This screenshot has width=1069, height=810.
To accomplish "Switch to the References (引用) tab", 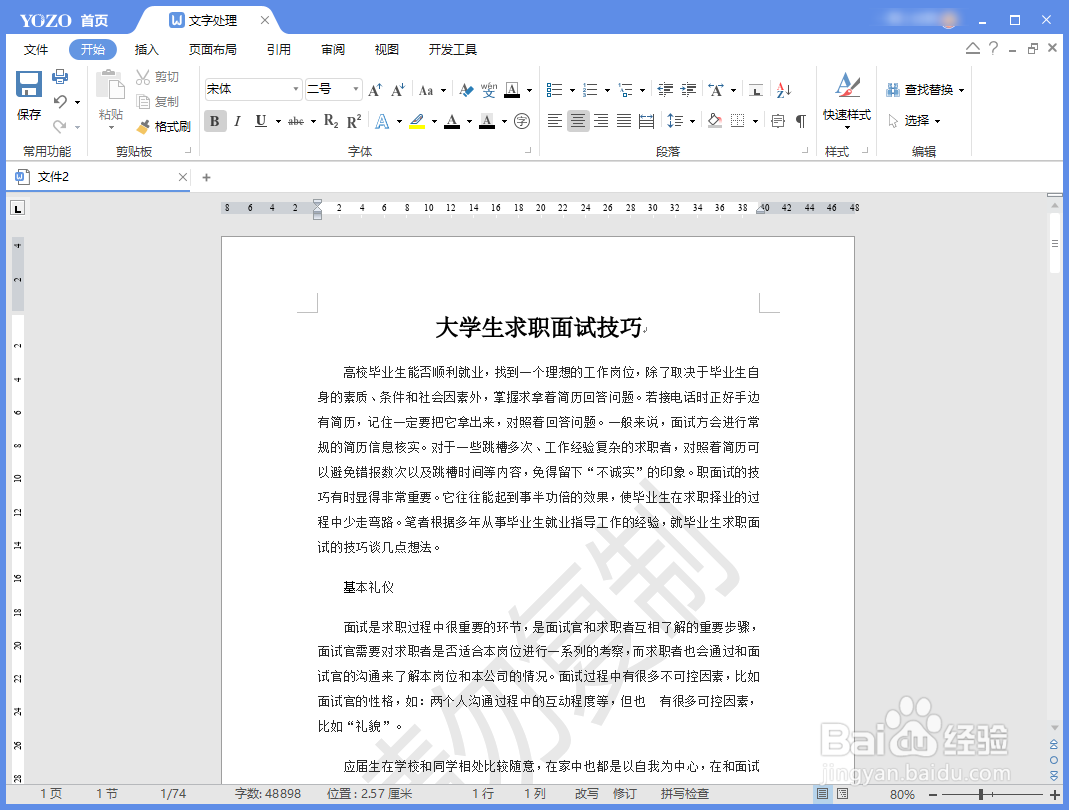I will 278,50.
